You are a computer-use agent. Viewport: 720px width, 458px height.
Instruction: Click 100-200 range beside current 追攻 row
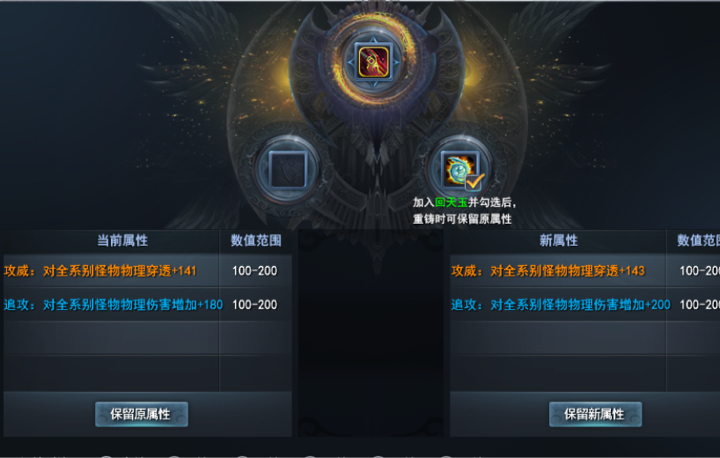(x=255, y=304)
